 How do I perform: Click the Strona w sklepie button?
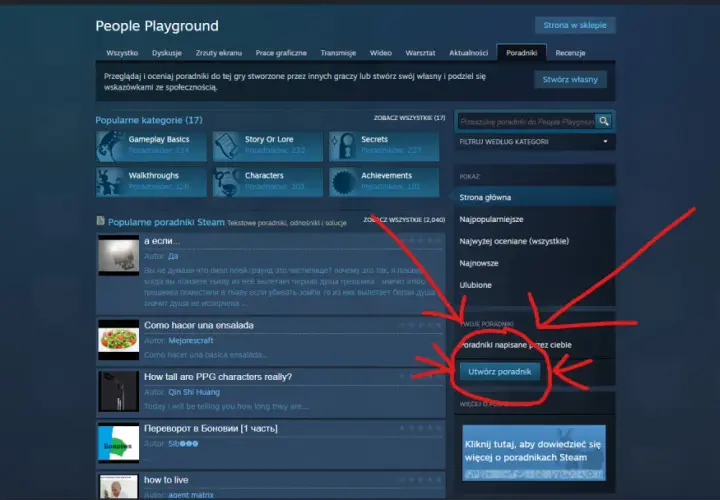575,25
